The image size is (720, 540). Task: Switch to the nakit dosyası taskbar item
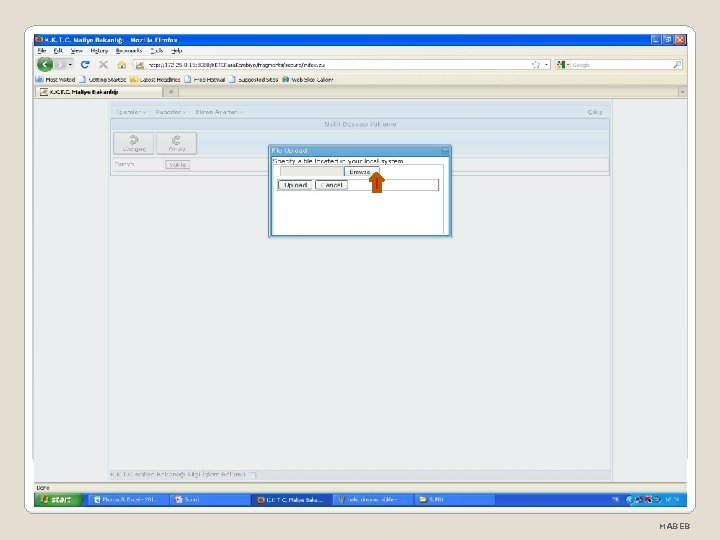click(x=372, y=500)
